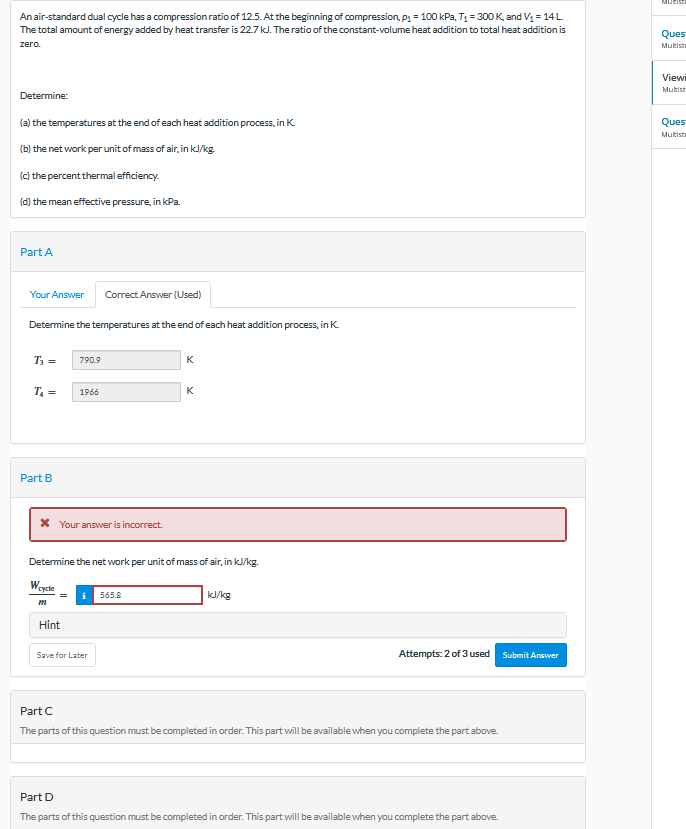The image size is (686, 829).
Task: Click item (b) net work per unit mass
Action: [117, 149]
